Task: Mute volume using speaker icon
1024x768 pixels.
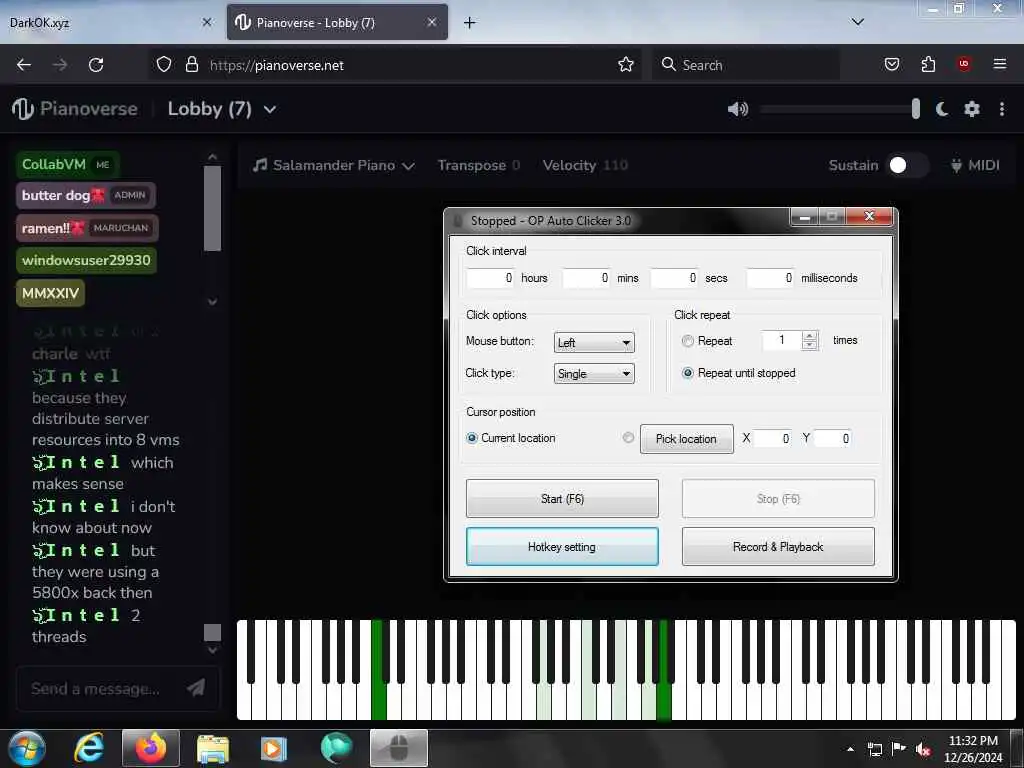Action: click(737, 109)
